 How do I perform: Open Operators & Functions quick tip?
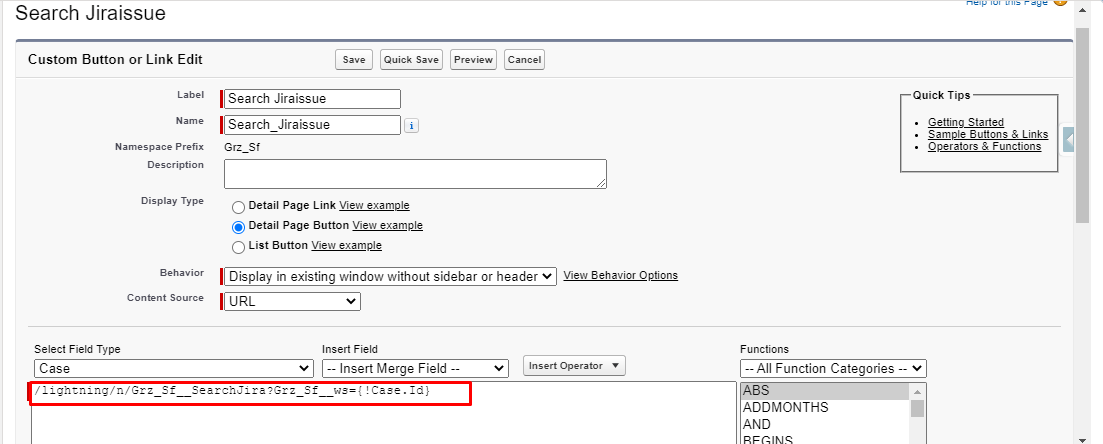(x=984, y=146)
